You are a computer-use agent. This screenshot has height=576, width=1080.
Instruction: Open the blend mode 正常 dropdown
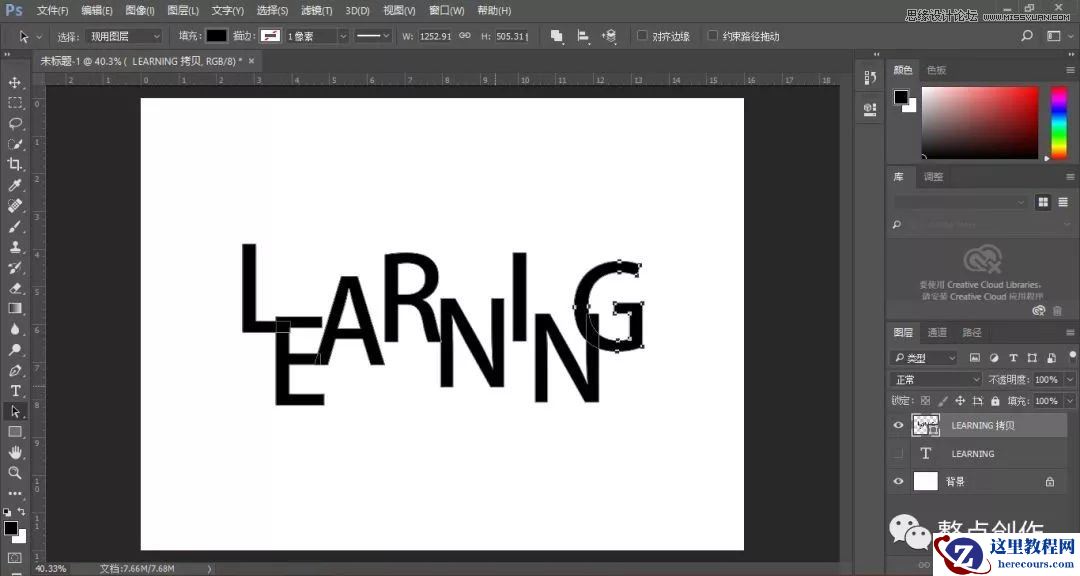click(x=935, y=380)
